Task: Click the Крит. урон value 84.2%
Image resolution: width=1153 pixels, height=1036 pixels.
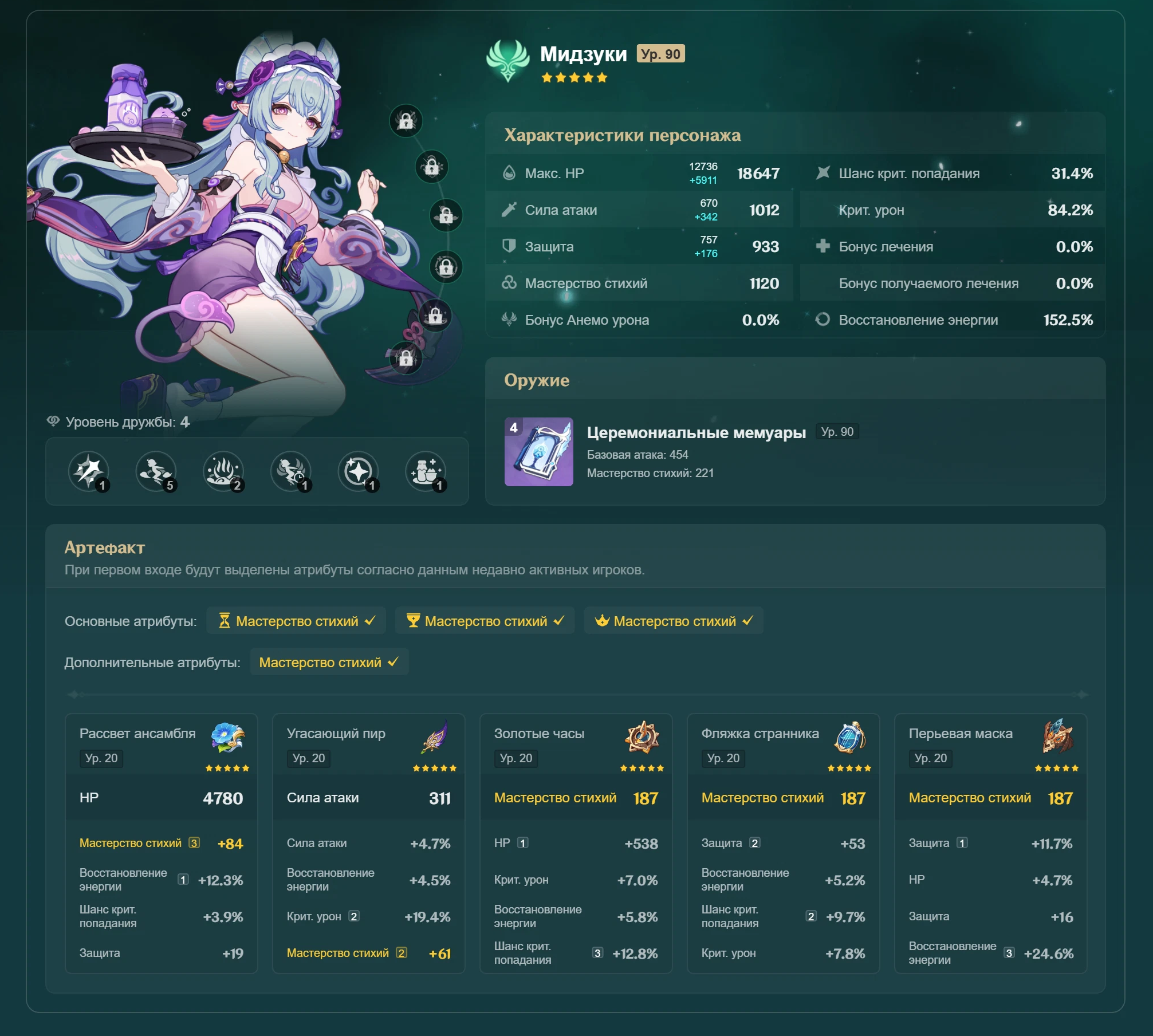Action: click(1070, 210)
